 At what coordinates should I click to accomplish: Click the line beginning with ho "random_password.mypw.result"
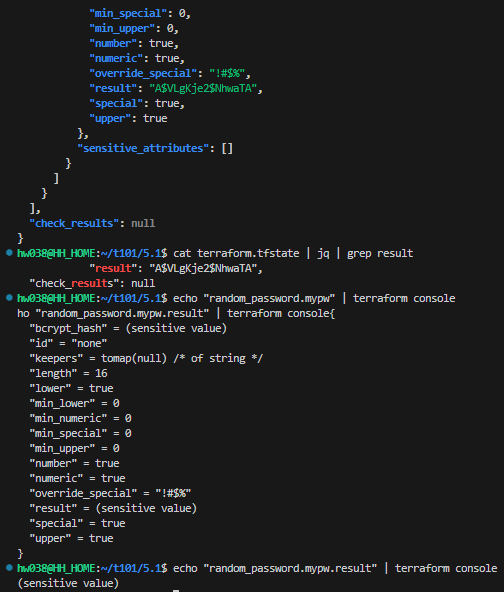(176, 313)
